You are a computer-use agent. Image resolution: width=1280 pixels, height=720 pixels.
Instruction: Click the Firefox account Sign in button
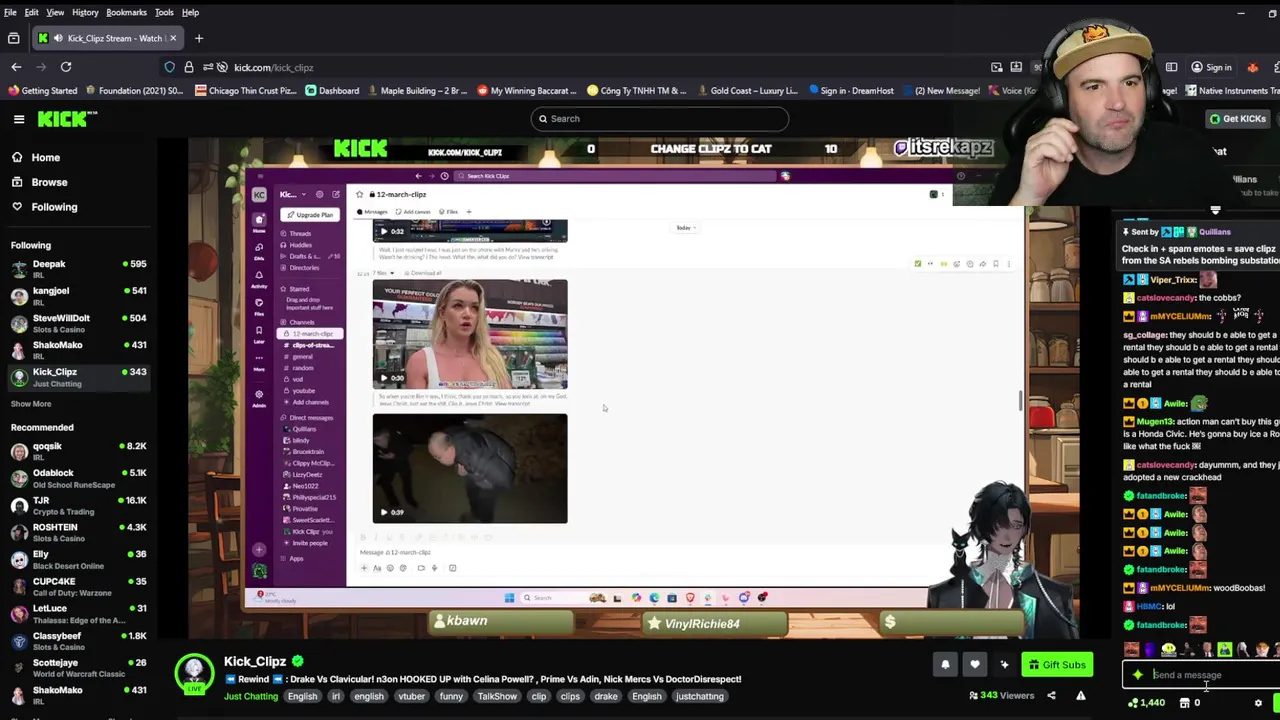pyautogui.click(x=1211, y=67)
